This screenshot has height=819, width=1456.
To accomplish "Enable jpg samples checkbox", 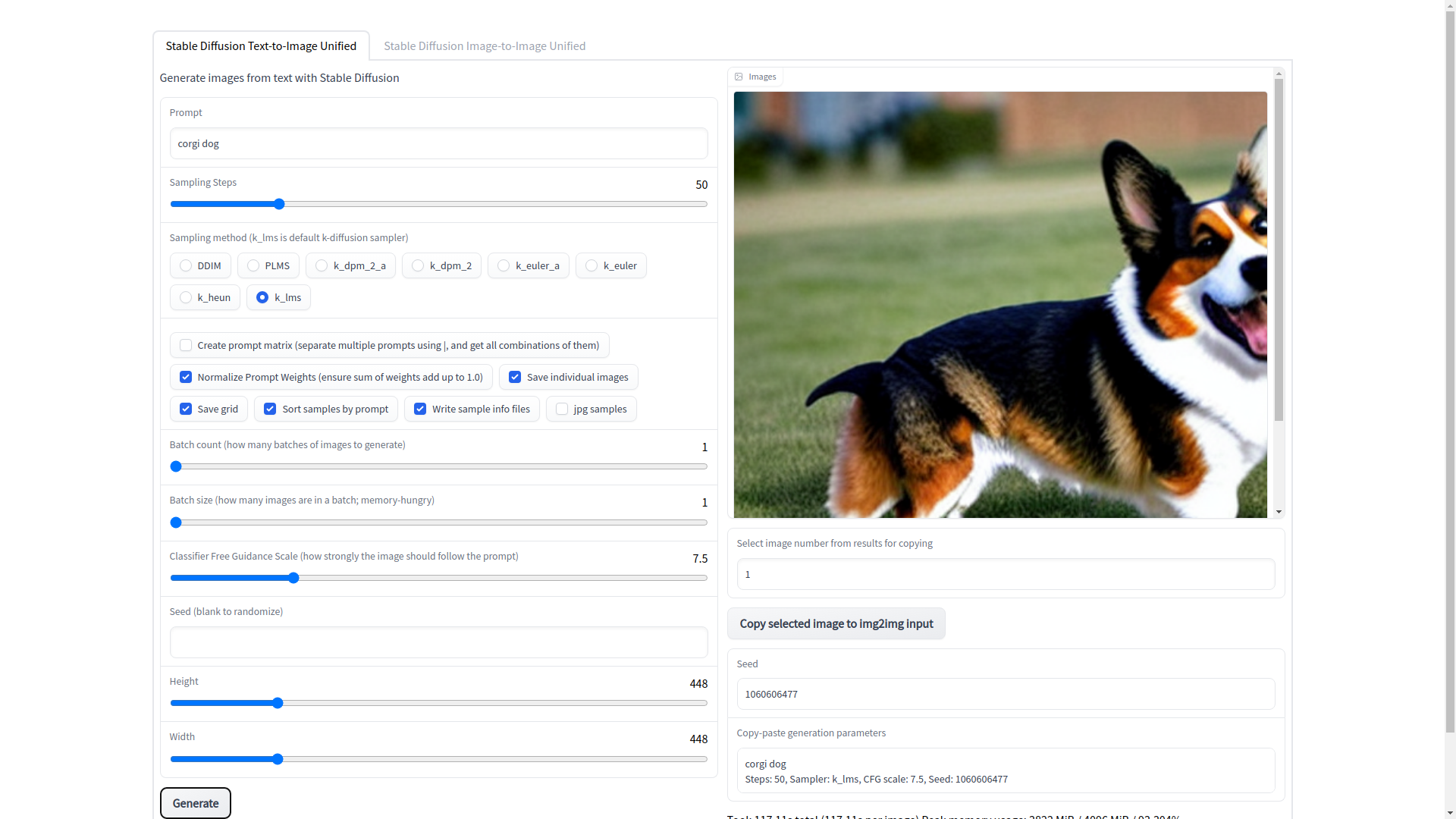I will (562, 409).
